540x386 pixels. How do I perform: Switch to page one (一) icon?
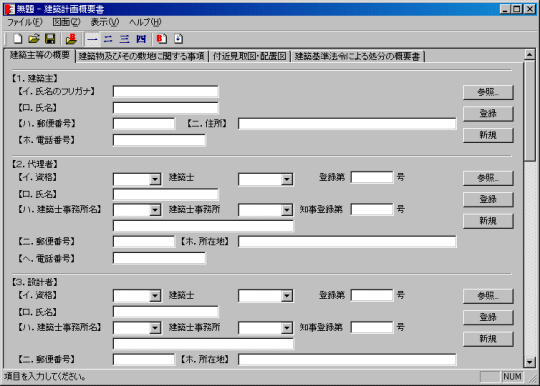coord(92,39)
